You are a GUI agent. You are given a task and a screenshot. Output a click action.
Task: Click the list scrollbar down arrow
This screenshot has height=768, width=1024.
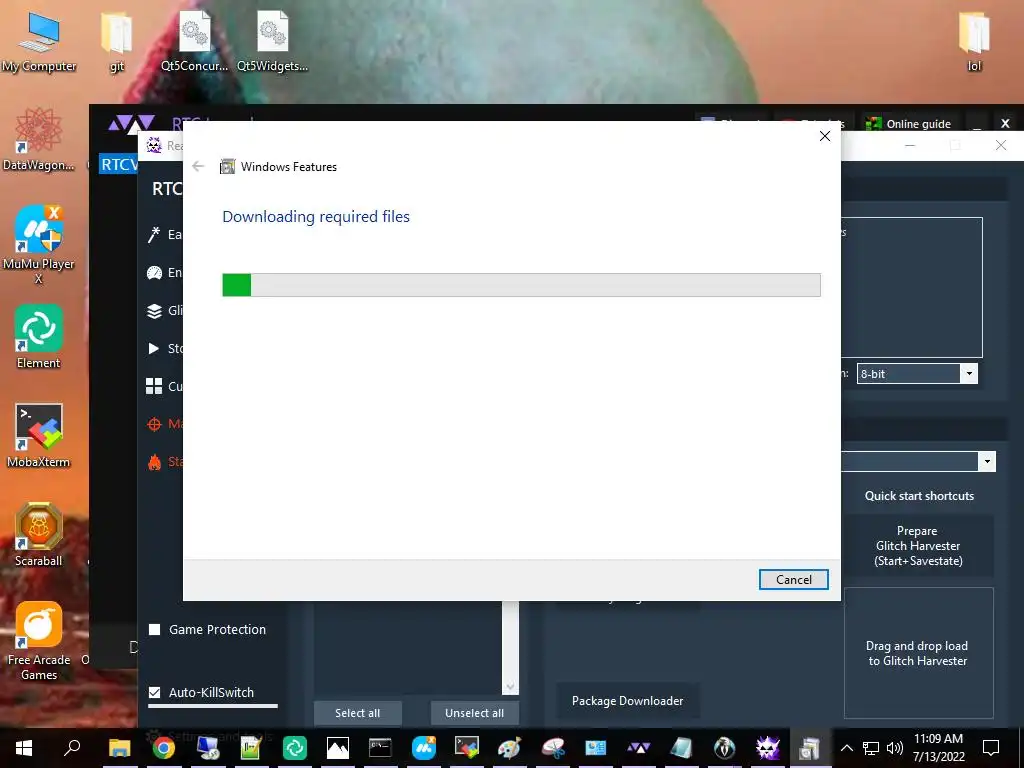click(x=510, y=687)
